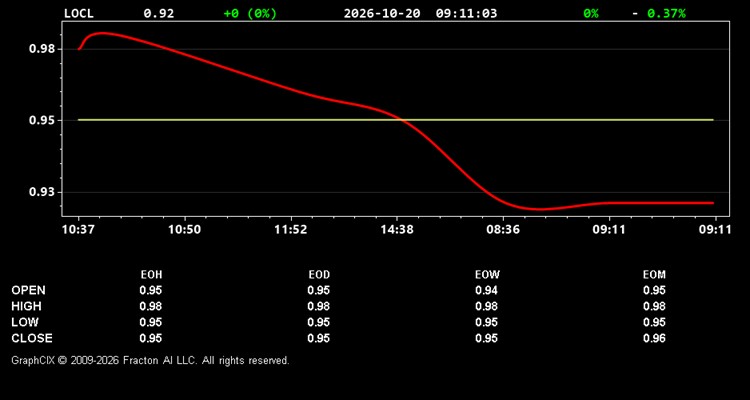This screenshot has height=400, width=750.
Task: Select the LOW row label
Action: [x=25, y=322]
